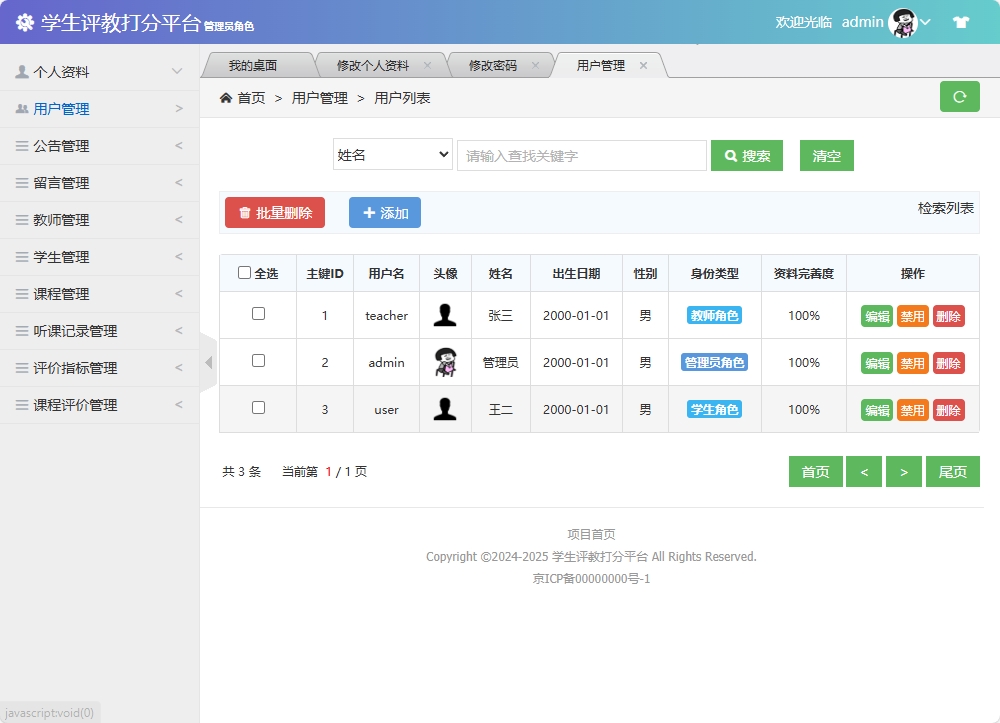Check the checkbox for user admin
1000x723 pixels.
click(257, 362)
